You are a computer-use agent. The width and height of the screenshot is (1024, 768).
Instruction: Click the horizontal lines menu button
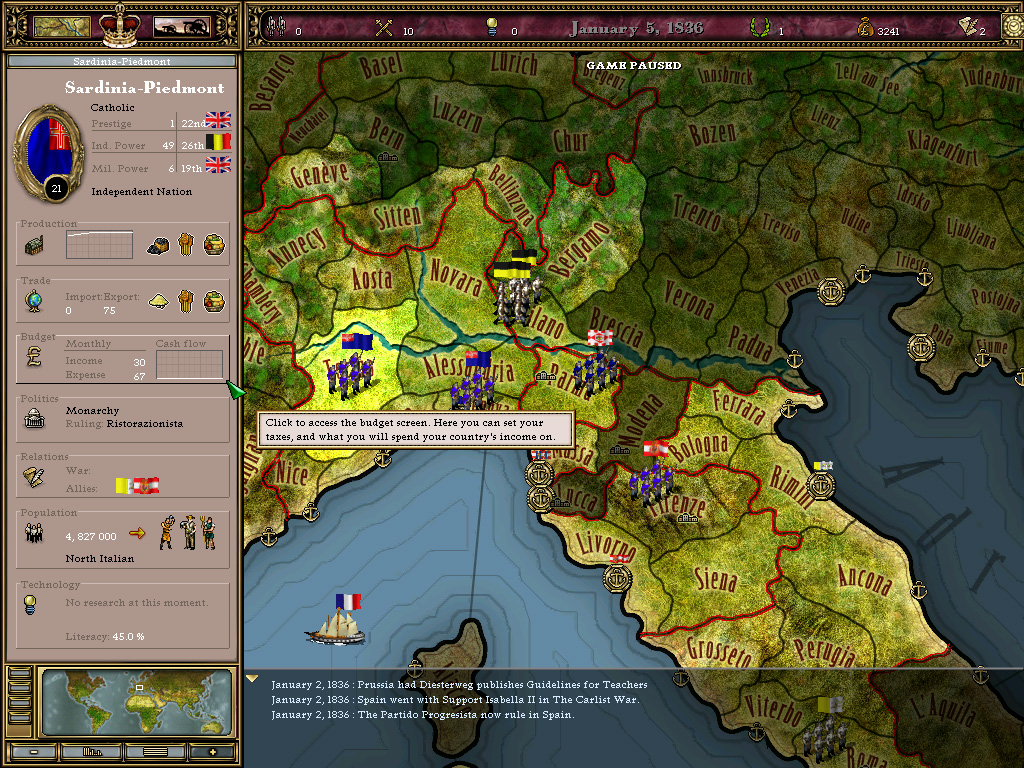pos(155,752)
